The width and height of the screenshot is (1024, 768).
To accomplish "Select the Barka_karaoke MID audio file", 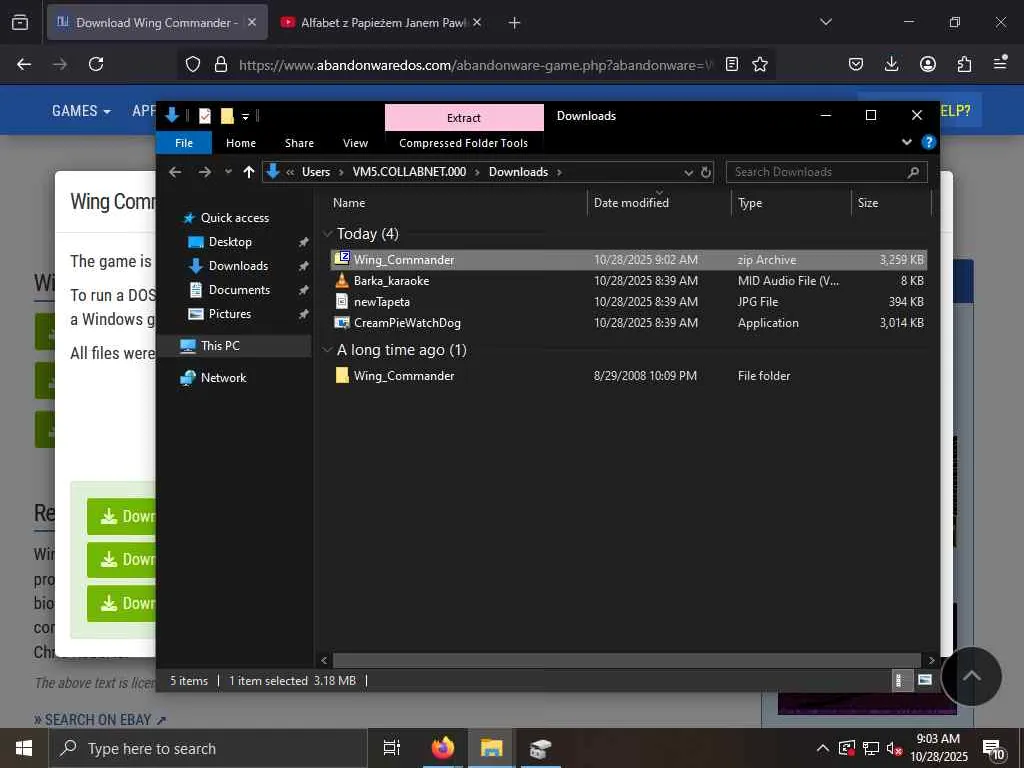I will [x=628, y=281].
